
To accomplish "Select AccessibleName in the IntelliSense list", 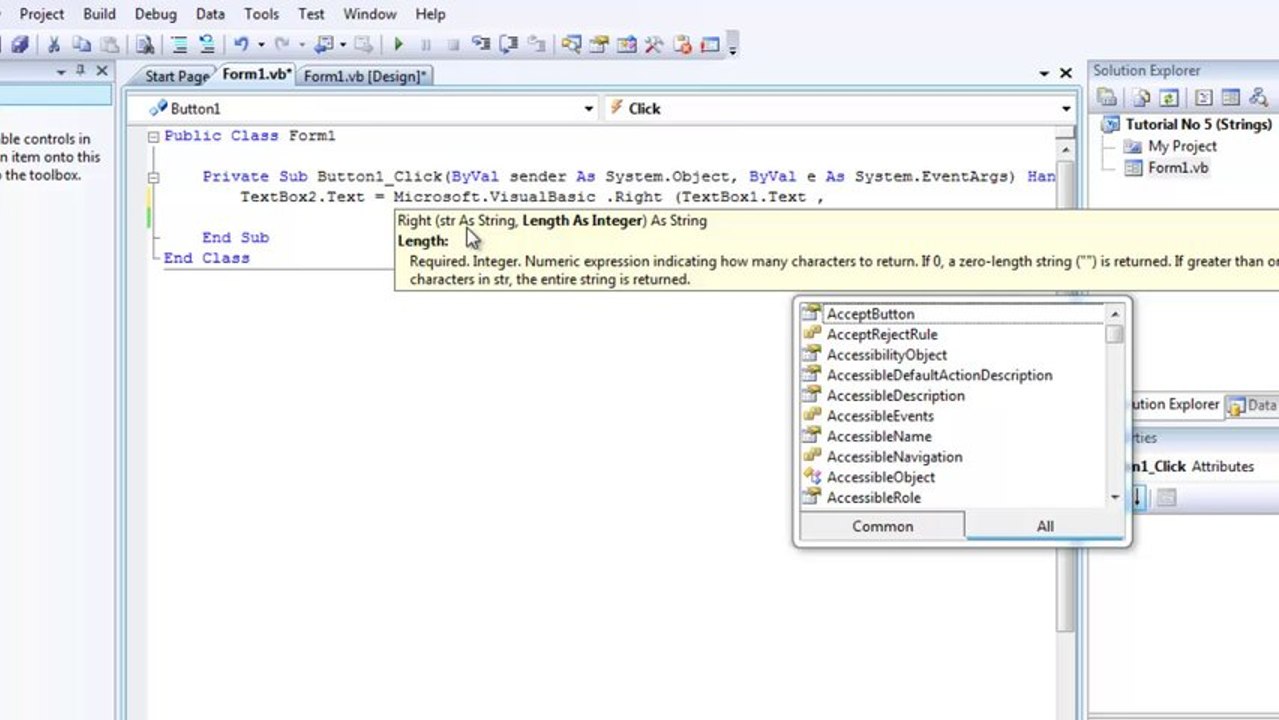I will click(x=878, y=436).
